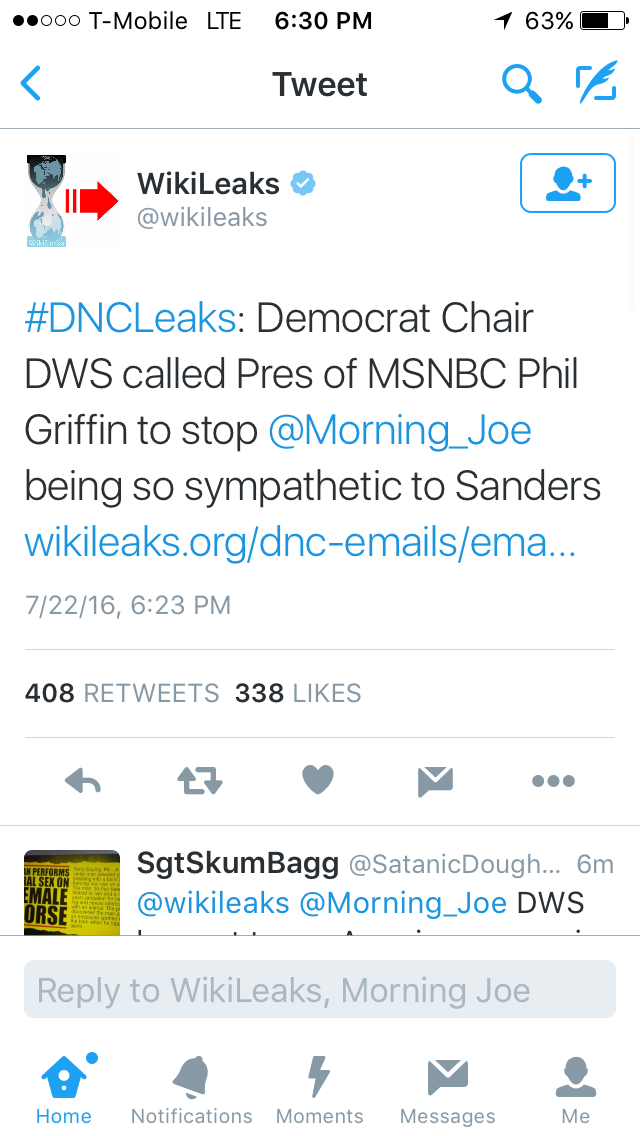Open the #DNCLeaks hashtag
This screenshot has height=1136, width=640.
(130, 319)
